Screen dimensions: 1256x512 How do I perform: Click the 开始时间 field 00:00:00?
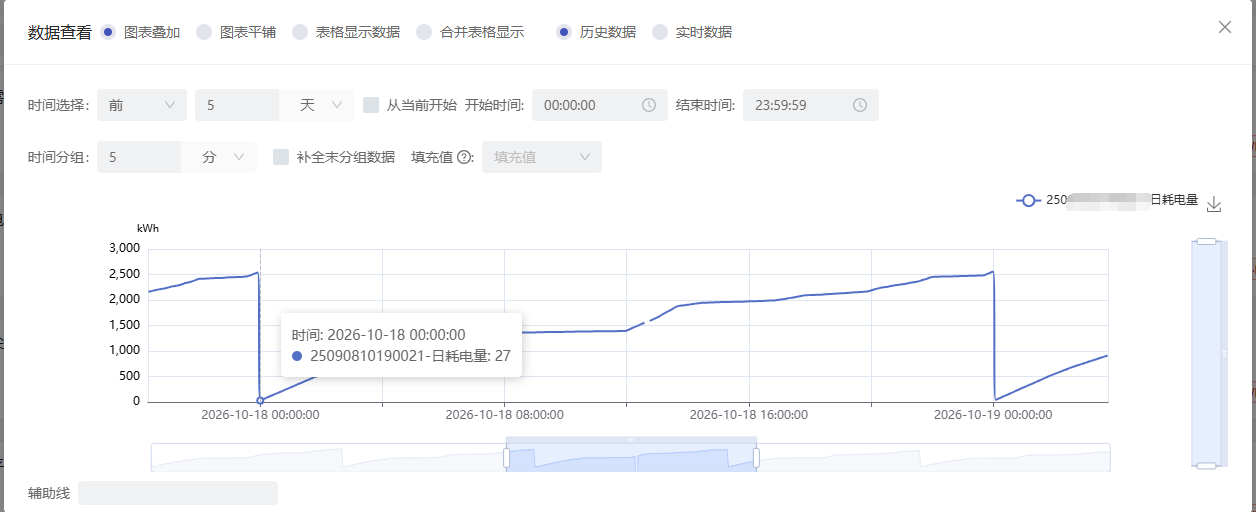600,105
